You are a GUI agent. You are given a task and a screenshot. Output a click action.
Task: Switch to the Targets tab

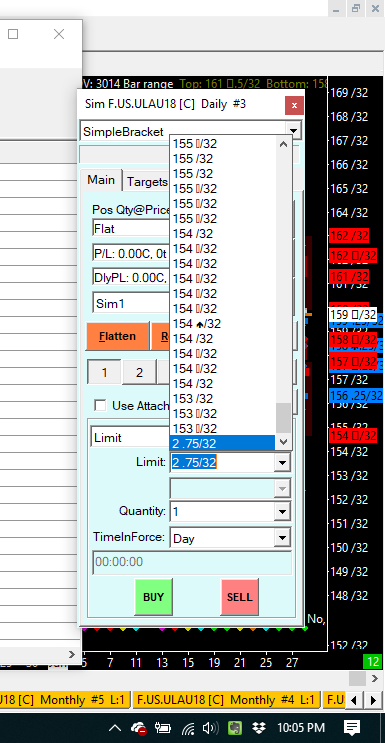147,182
